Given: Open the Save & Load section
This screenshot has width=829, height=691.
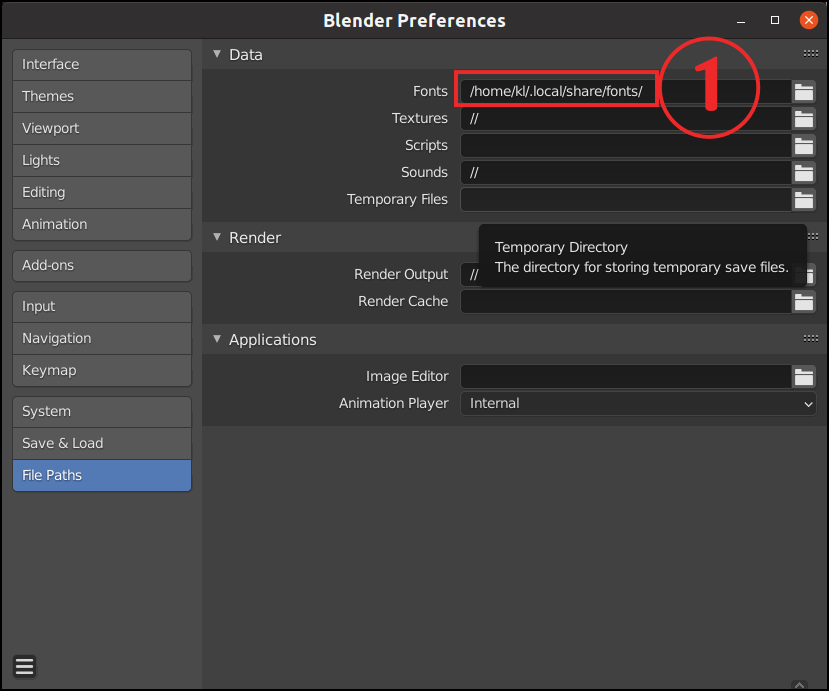Looking at the screenshot, I should [x=102, y=443].
